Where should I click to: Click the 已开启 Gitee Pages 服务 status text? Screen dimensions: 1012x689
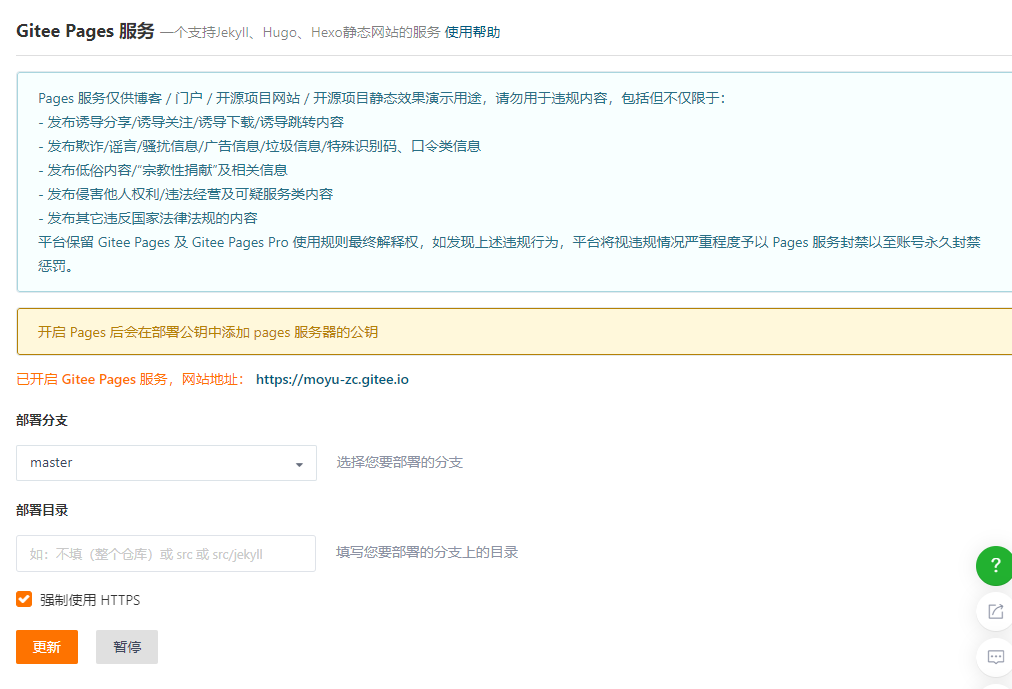pyautogui.click(x=131, y=379)
